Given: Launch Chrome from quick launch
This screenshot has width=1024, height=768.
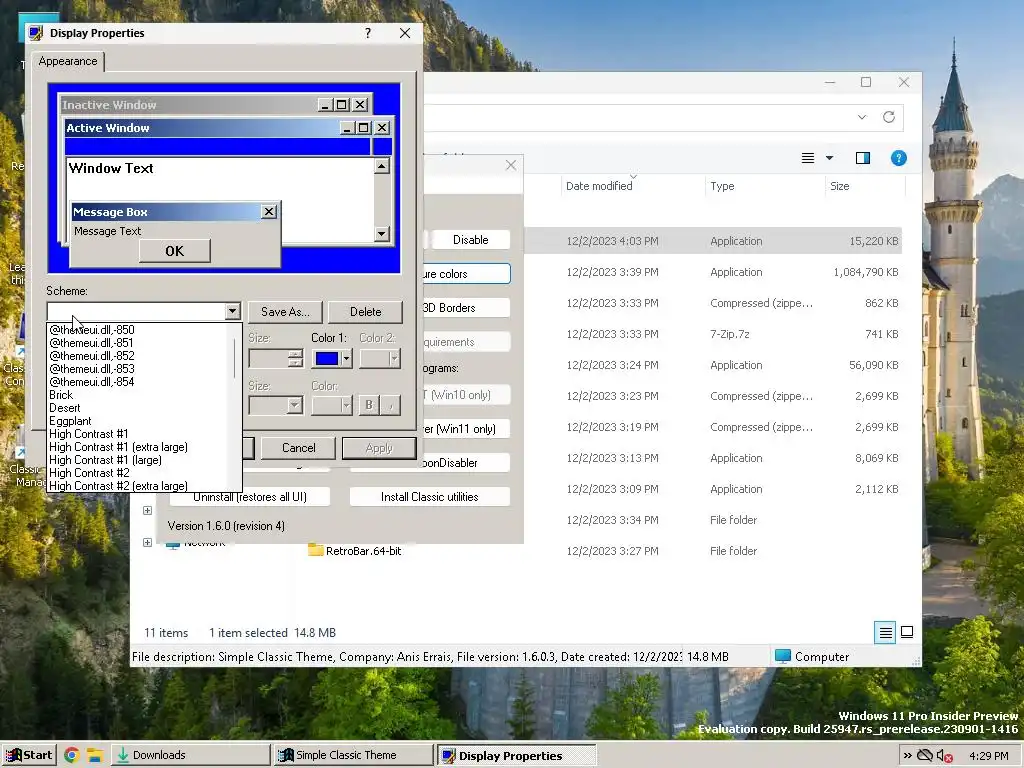Looking at the screenshot, I should coord(72,756).
